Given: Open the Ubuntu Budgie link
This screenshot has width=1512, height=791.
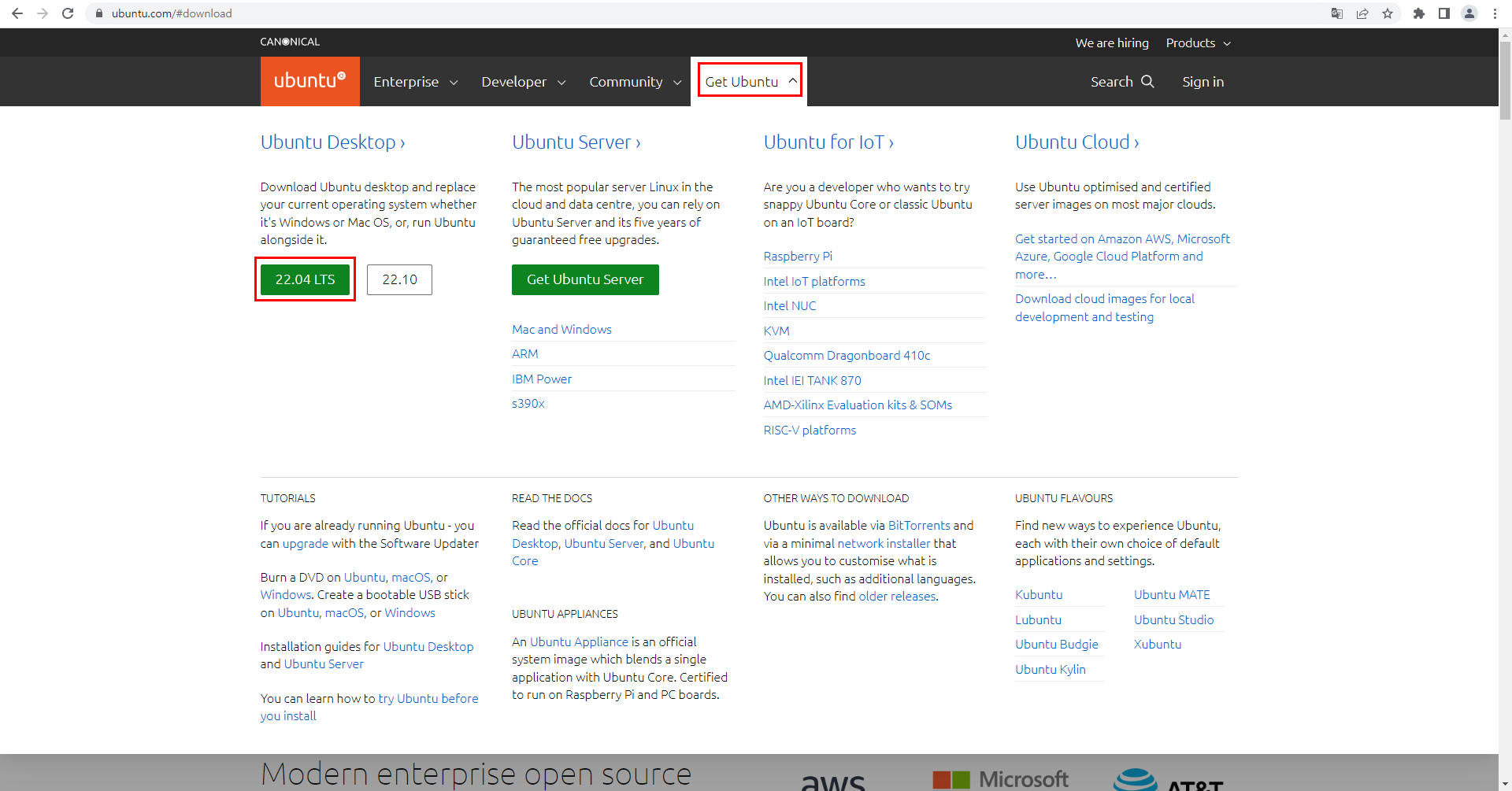Looking at the screenshot, I should [x=1056, y=644].
